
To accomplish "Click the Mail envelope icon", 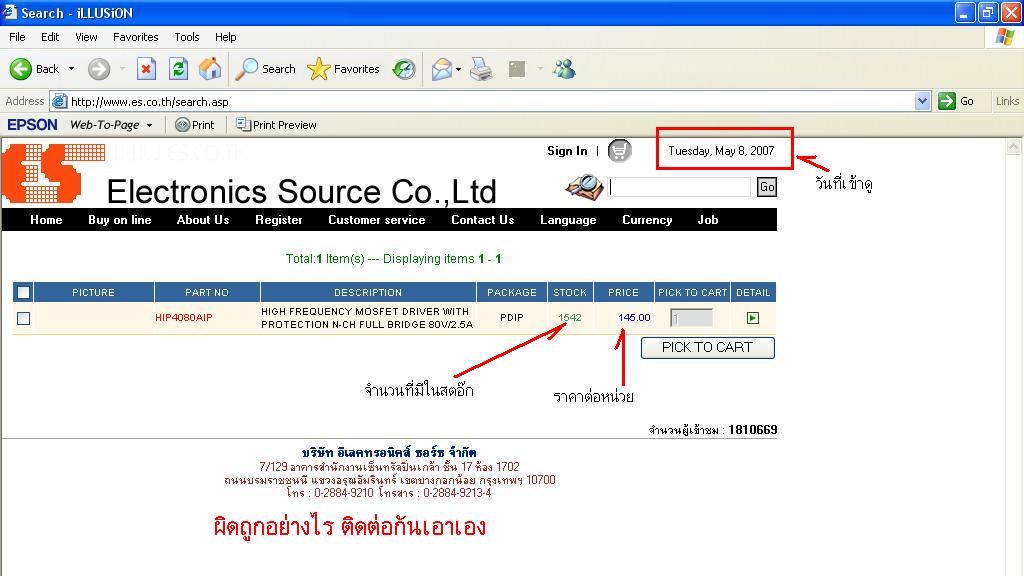I will pos(441,69).
